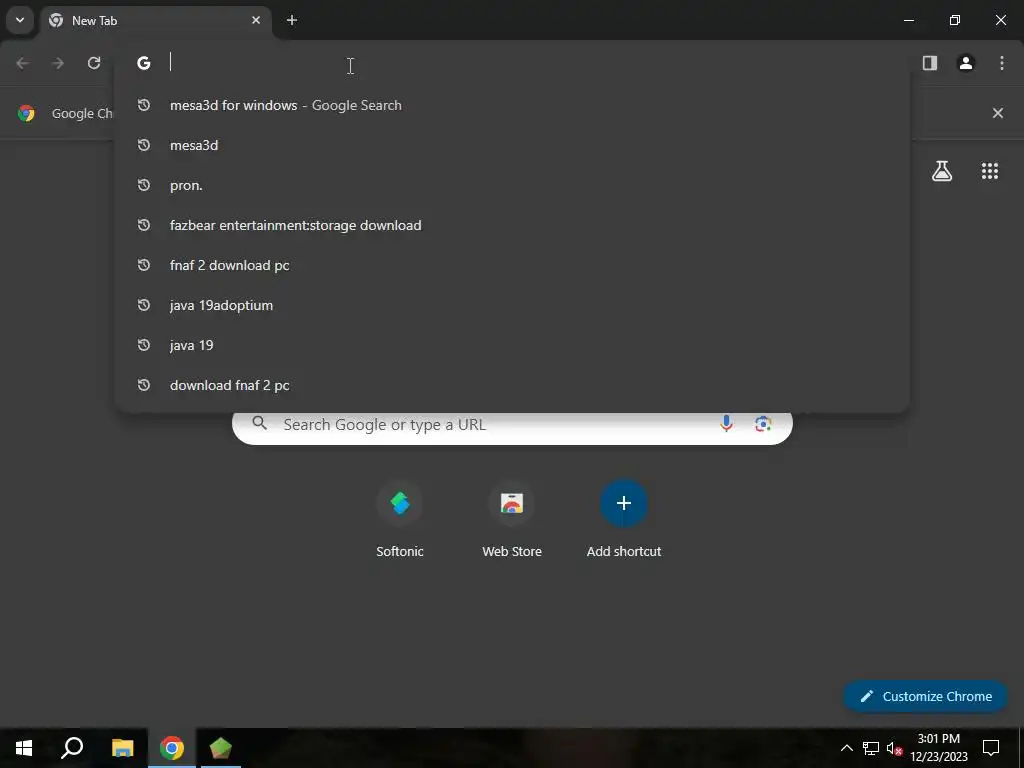The width and height of the screenshot is (1024, 768).
Task: Click the Chrome taskbar icon
Action: 172,748
